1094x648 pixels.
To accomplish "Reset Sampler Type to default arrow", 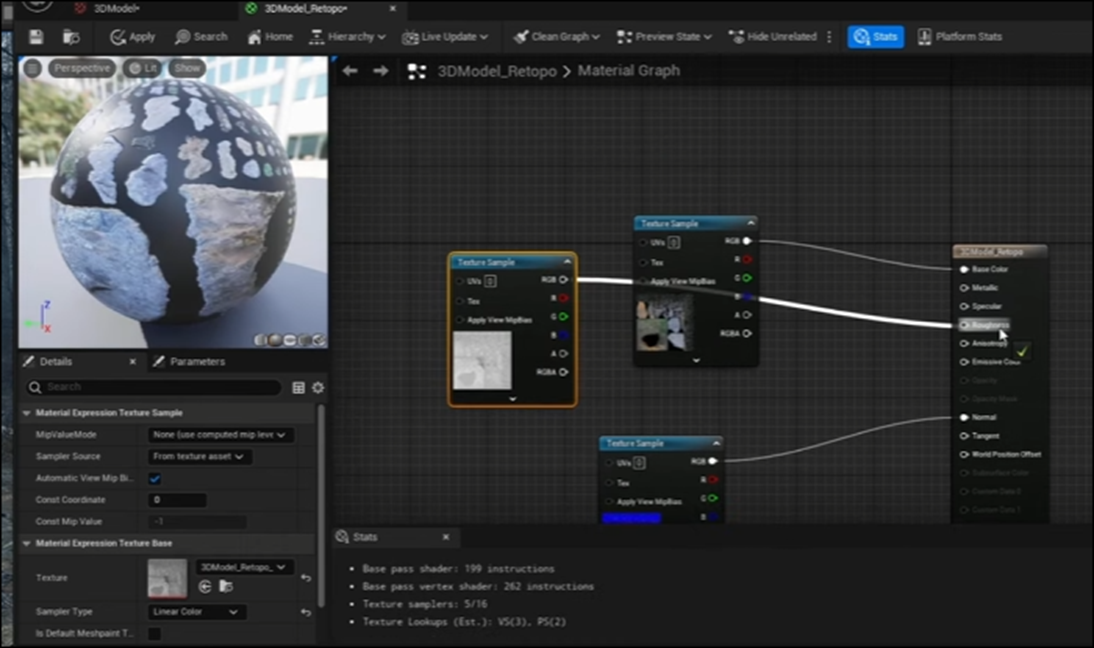I will 306,612.
